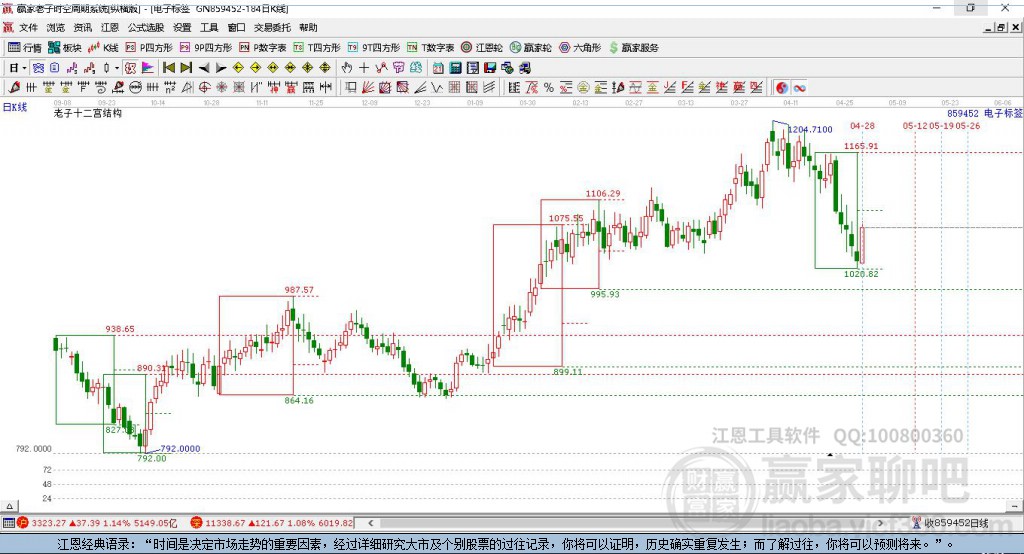Image resolution: width=1024 pixels, height=554 pixels.
Task: Open the 9T四方形 tool
Action: (374, 48)
